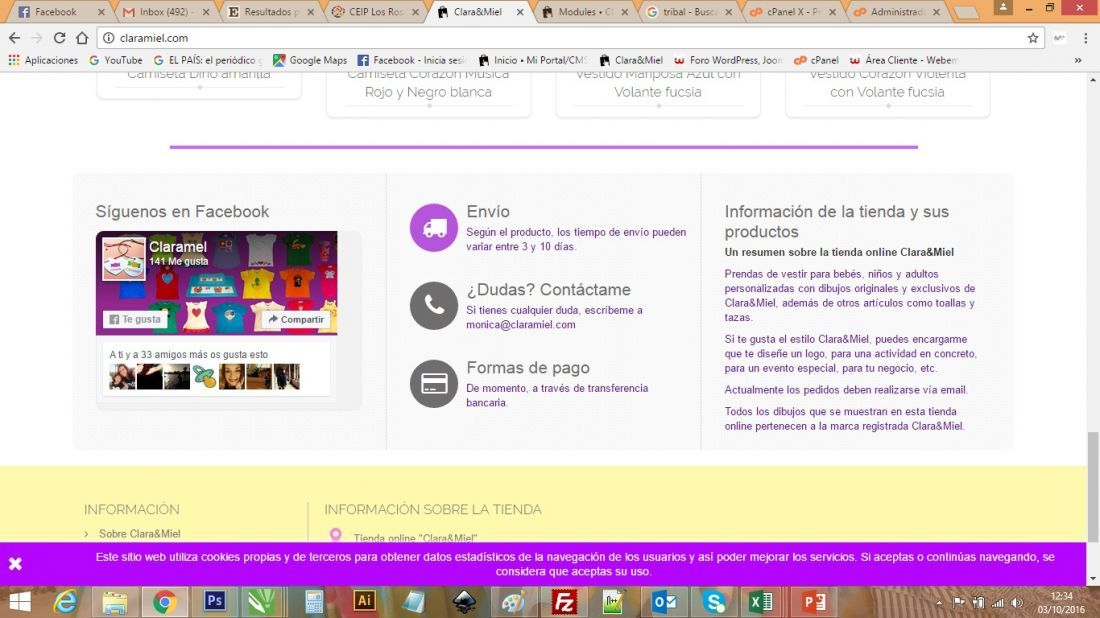The height and width of the screenshot is (618, 1100).
Task: Switch to the CEIP Los Ros tab
Action: 375,12
